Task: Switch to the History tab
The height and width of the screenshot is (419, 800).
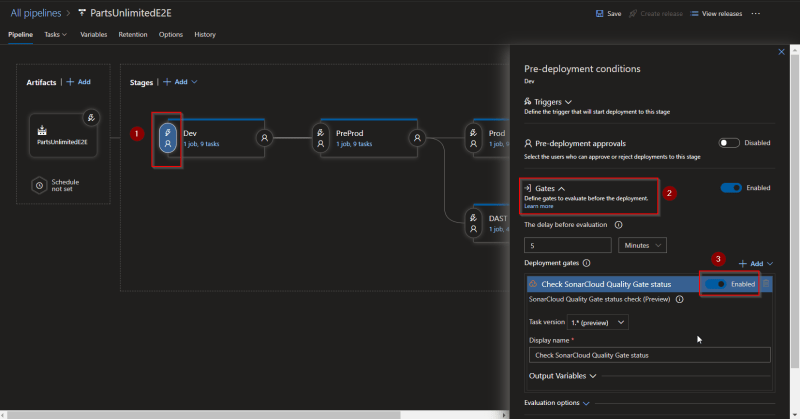Action: tap(205, 34)
